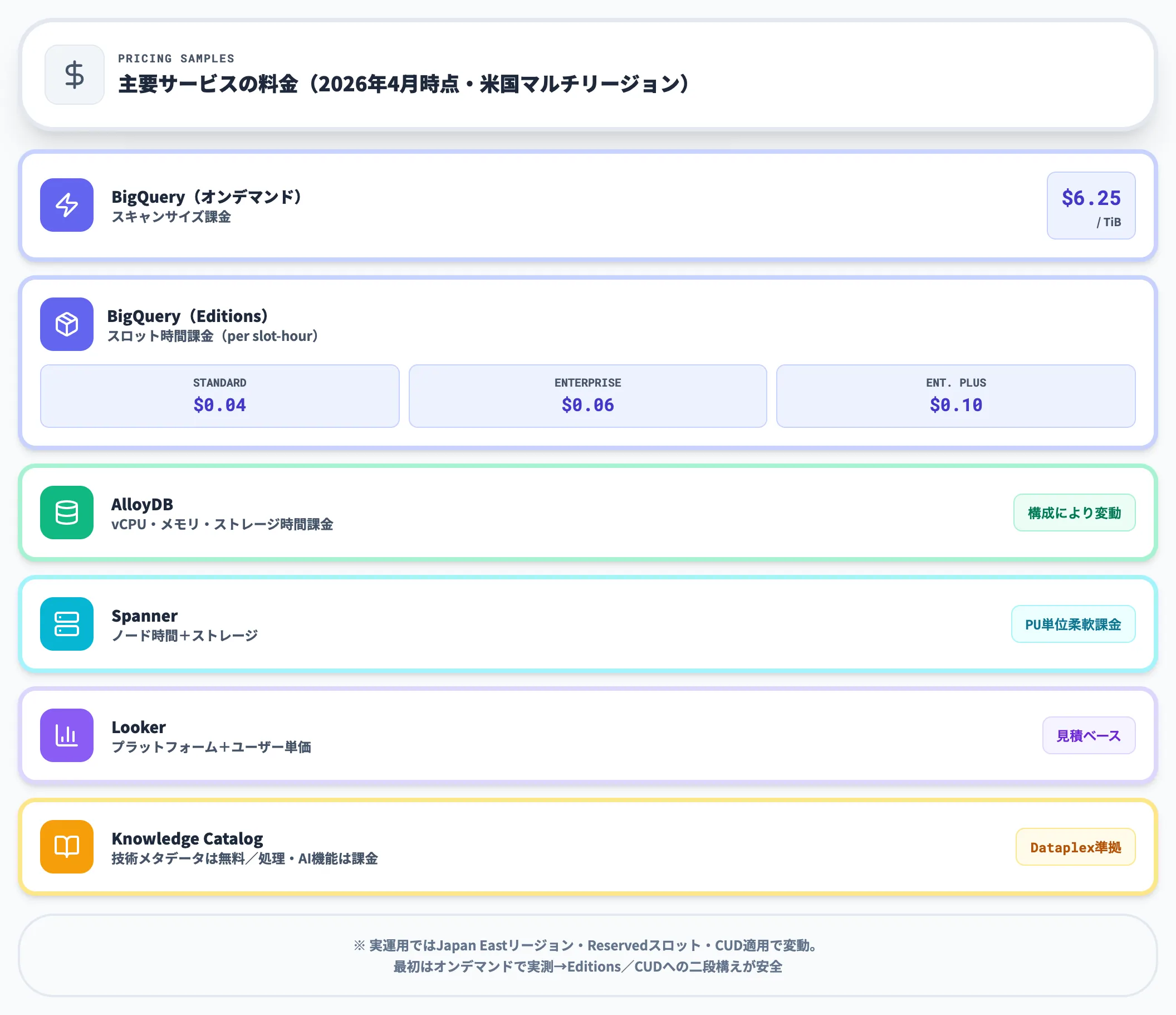This screenshot has height=1015, width=1176.
Task: Click the open book Knowledge Catalog icon
Action: (66, 847)
